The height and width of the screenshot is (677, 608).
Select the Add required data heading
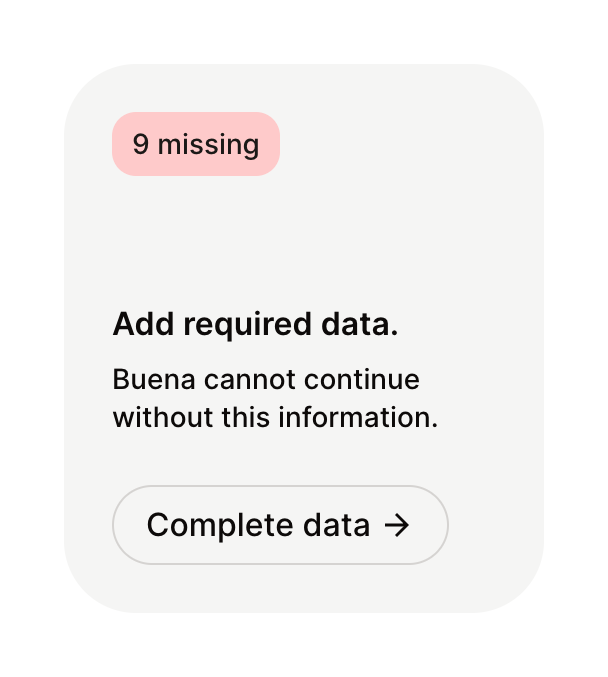255,324
